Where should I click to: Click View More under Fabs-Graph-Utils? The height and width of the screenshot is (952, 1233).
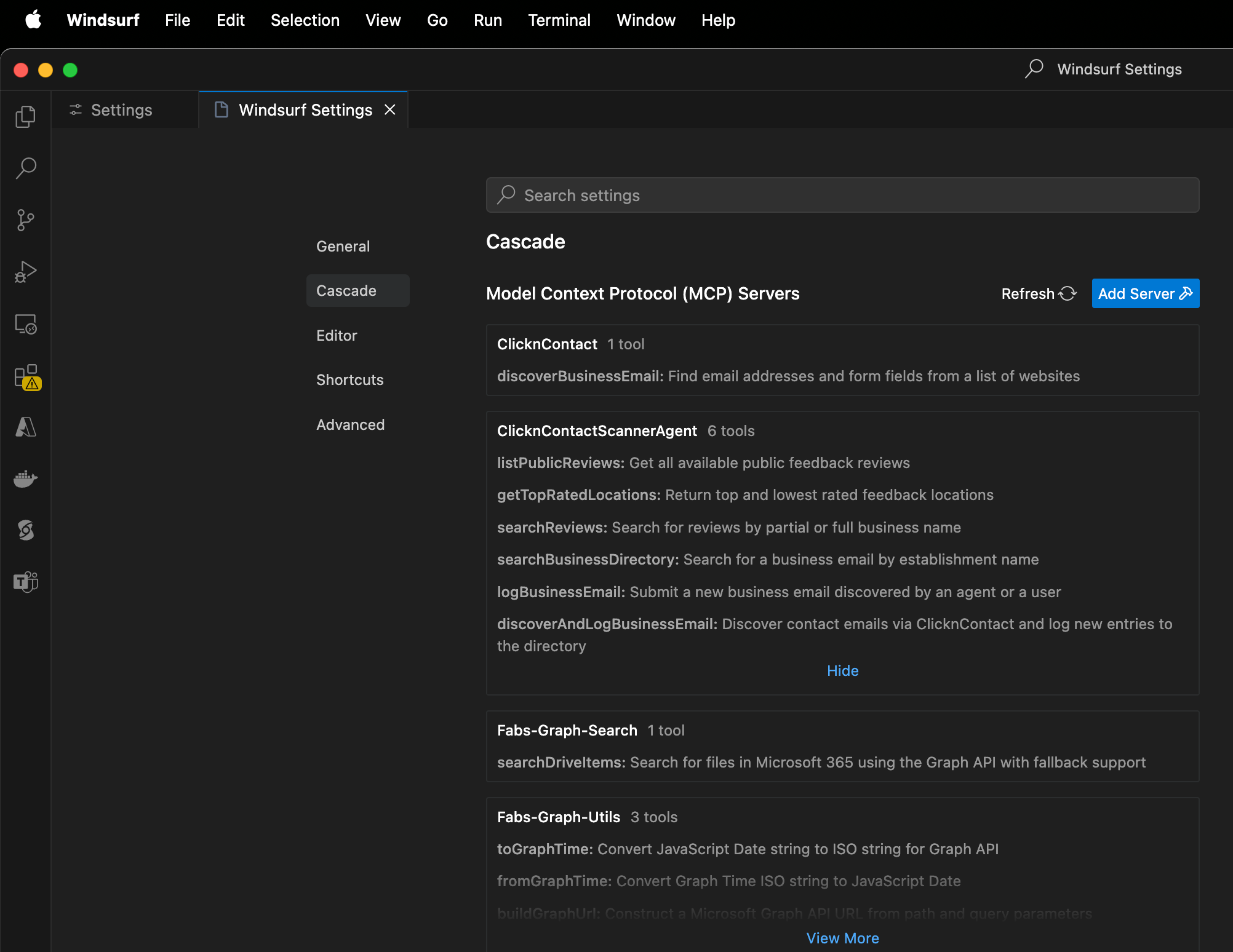tap(842, 938)
